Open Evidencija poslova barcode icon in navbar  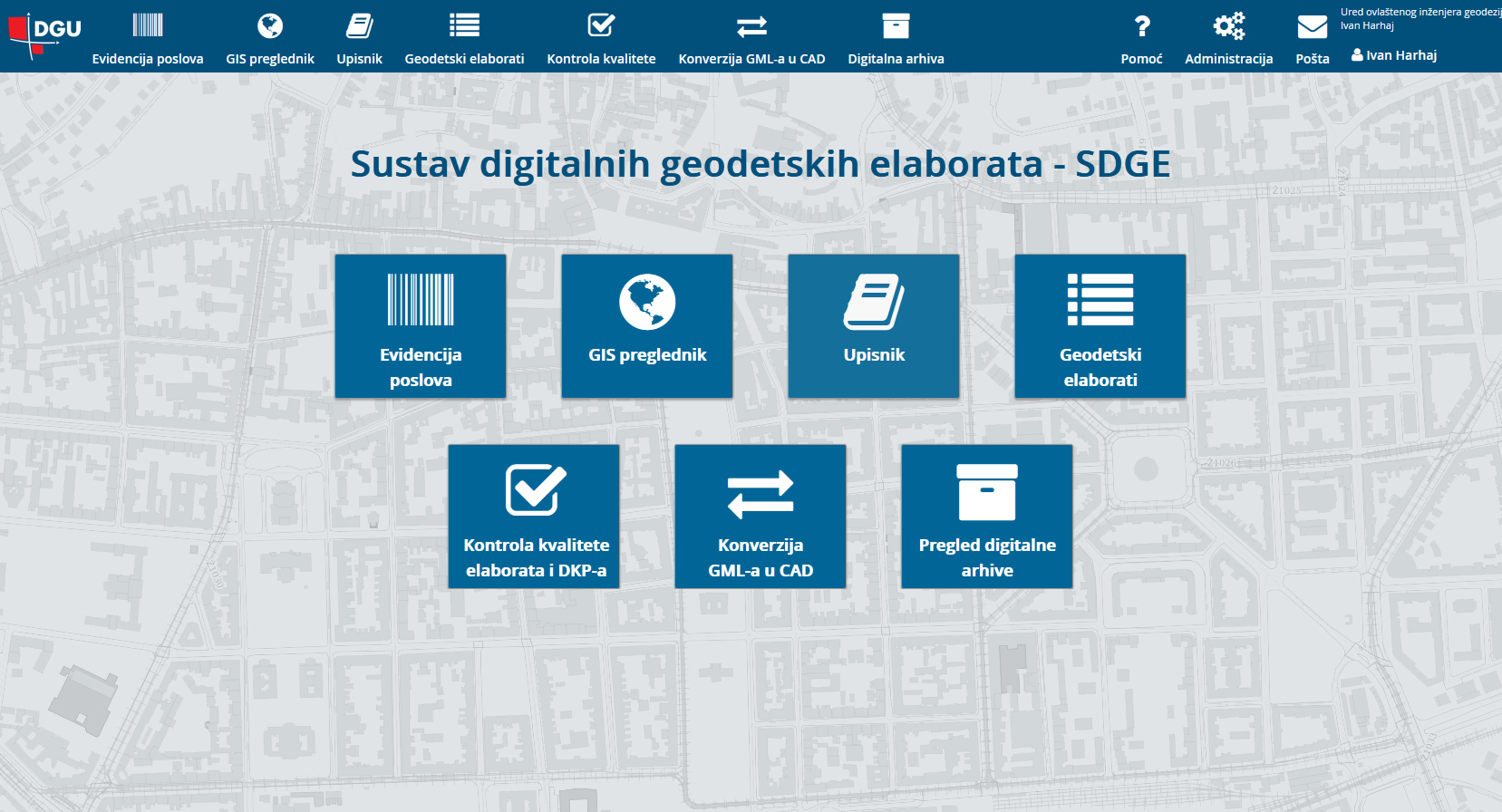point(147,25)
